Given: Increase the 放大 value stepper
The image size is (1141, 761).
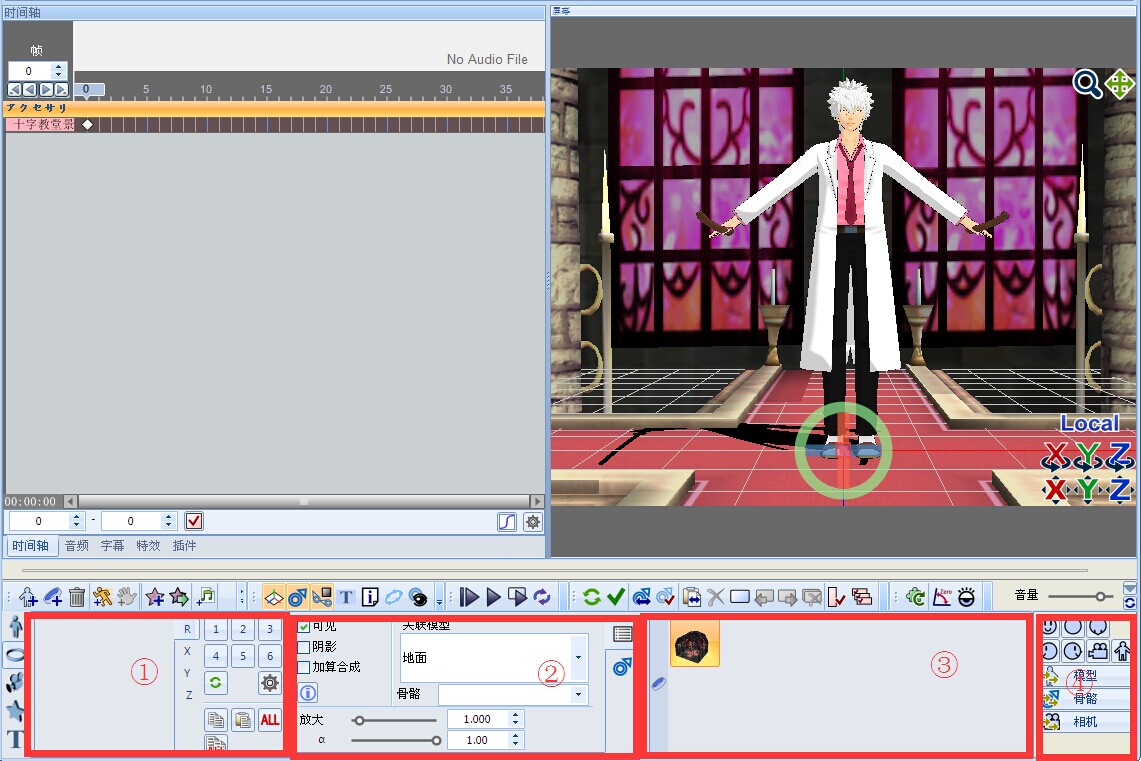Looking at the screenshot, I should (x=515, y=715).
